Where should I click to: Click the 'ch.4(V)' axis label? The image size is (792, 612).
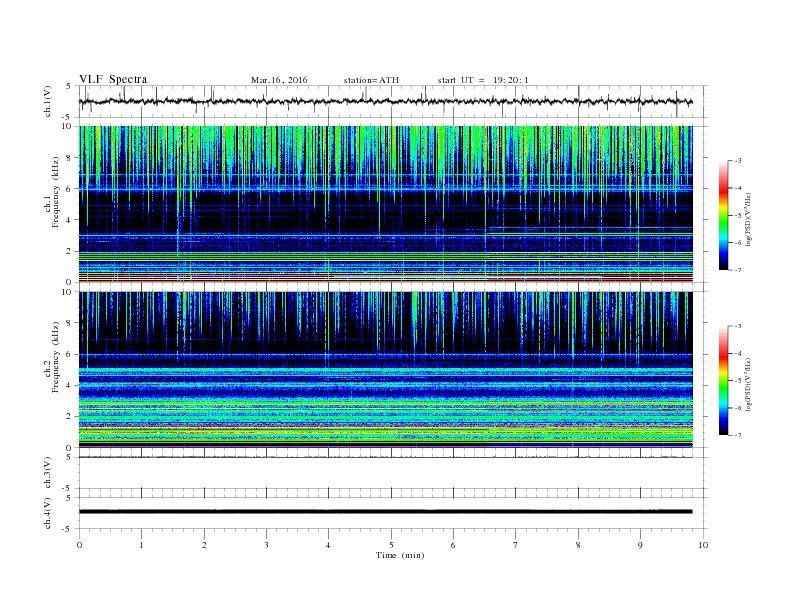click(48, 513)
